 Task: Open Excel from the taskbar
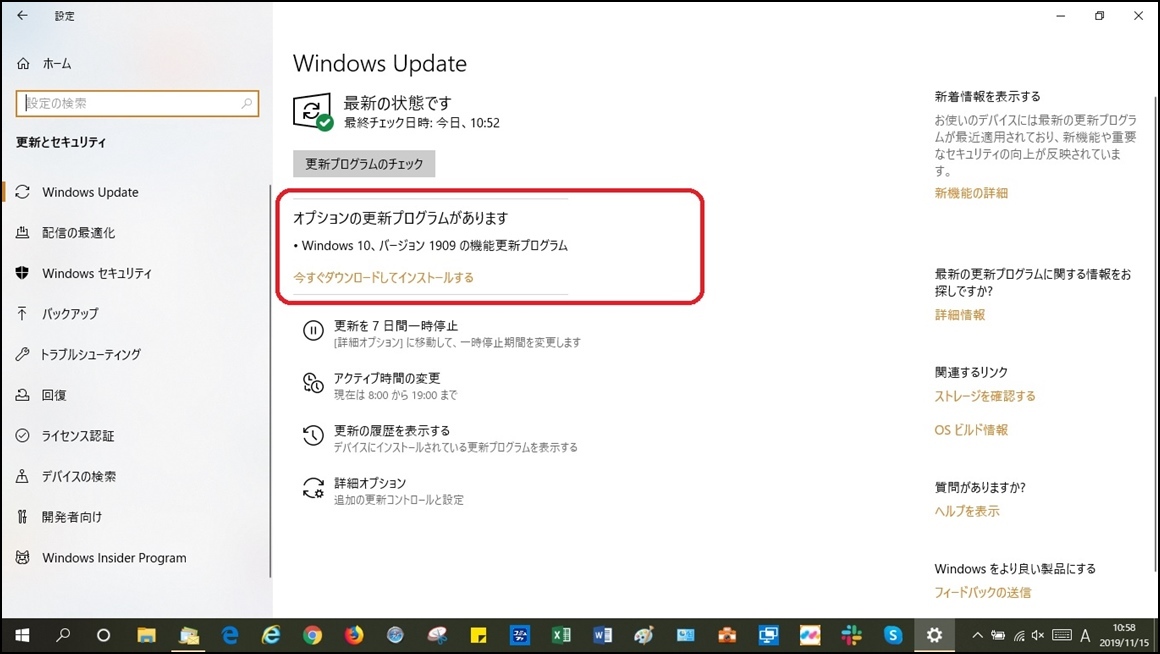pos(561,636)
